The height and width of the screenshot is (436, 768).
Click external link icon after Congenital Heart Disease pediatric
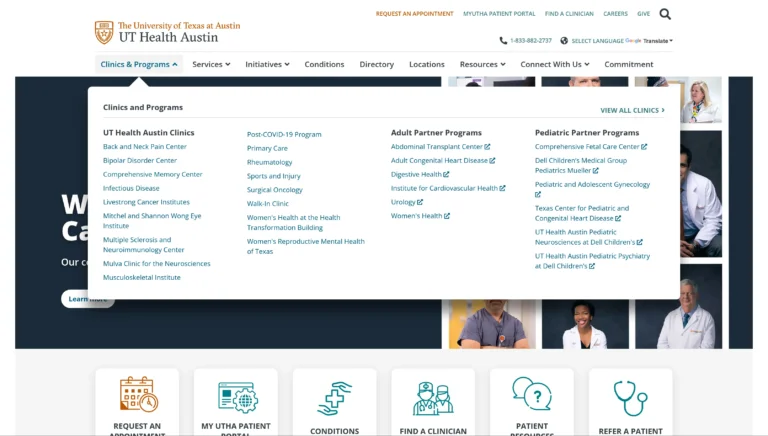pyautogui.click(x=618, y=218)
